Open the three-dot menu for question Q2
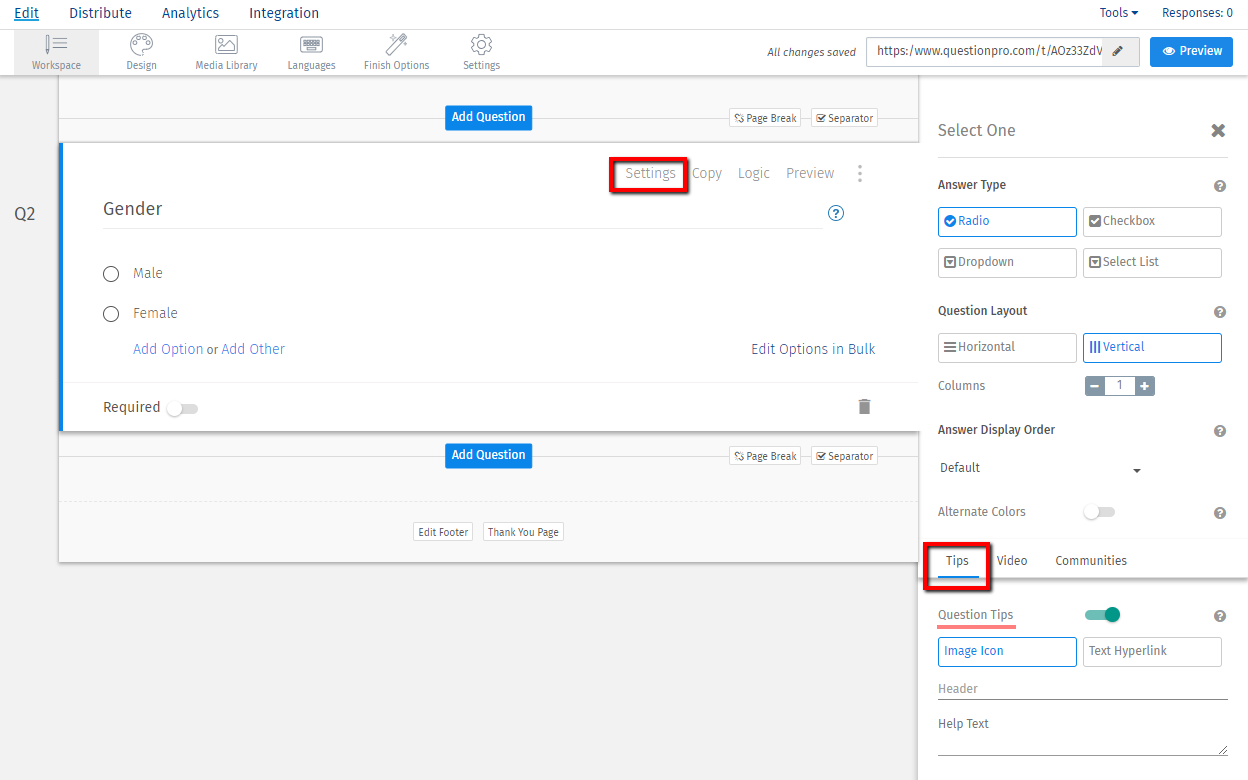This screenshot has height=780, width=1248. click(859, 174)
